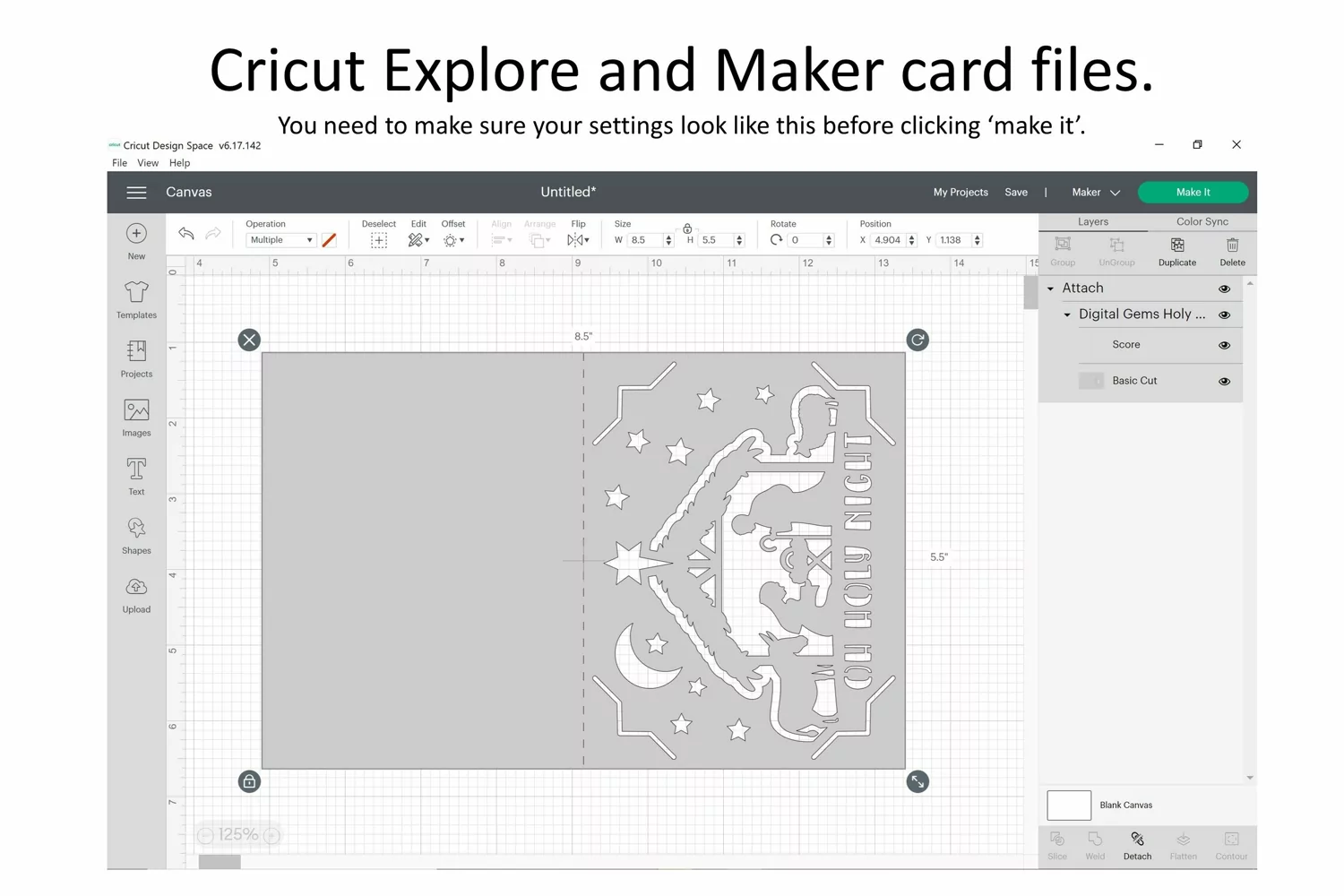The width and height of the screenshot is (1344, 896).
Task: Hide the Basic Cut layer
Action: coord(1224,381)
